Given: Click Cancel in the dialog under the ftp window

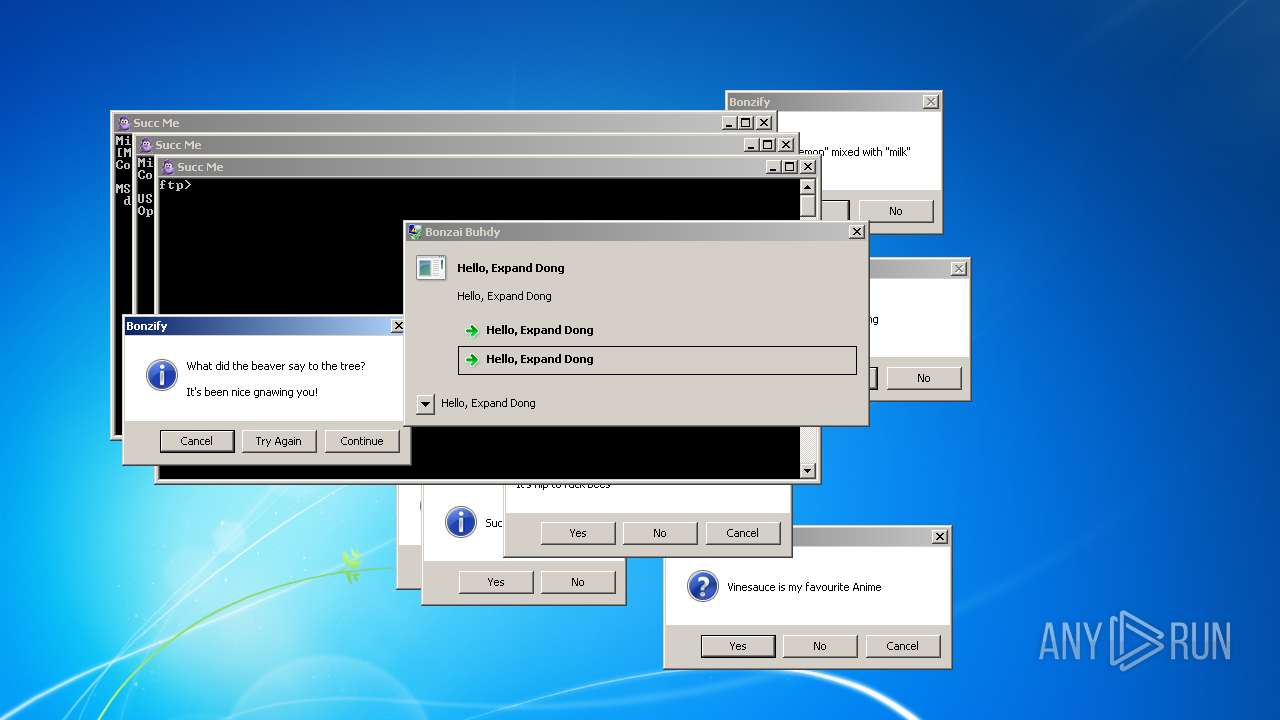Looking at the screenshot, I should [743, 533].
